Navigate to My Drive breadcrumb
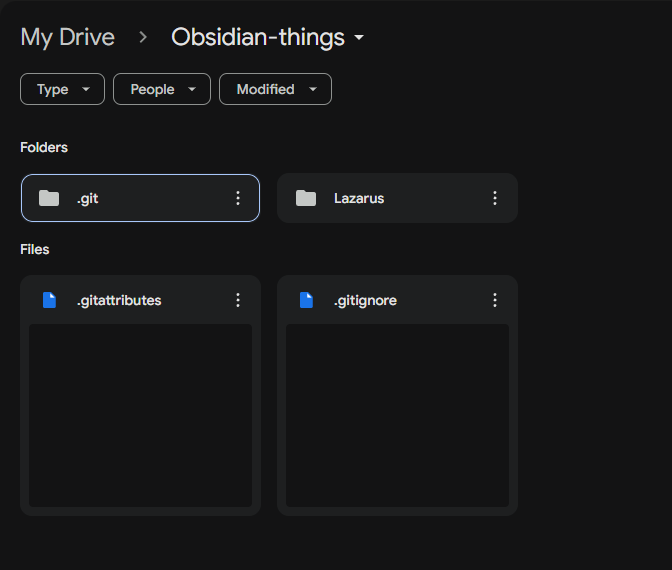 (x=68, y=38)
